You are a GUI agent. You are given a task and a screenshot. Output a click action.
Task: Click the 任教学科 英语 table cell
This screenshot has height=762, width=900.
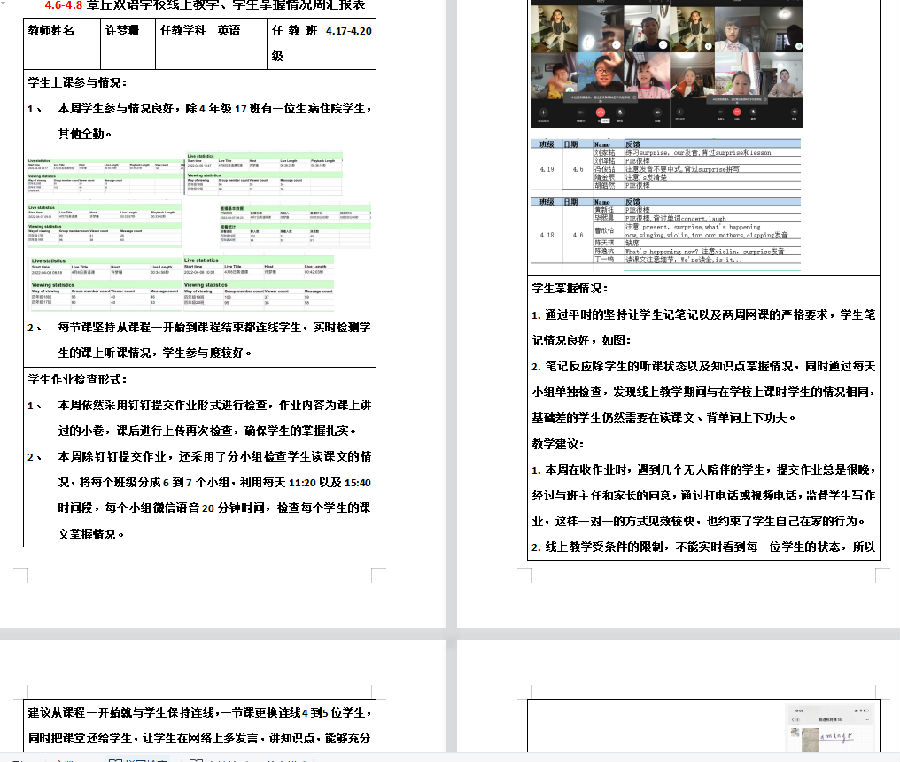pyautogui.click(x=200, y=31)
